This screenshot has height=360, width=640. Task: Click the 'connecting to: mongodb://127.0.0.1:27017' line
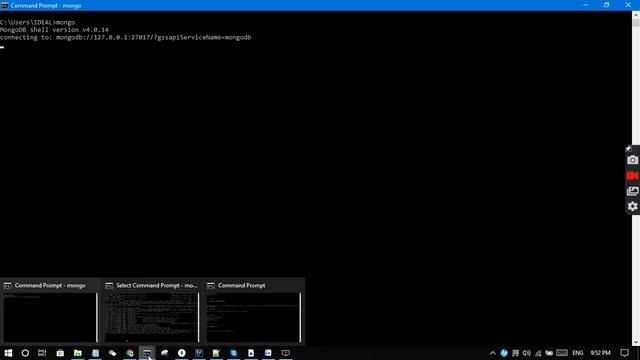pyautogui.click(x=126, y=37)
